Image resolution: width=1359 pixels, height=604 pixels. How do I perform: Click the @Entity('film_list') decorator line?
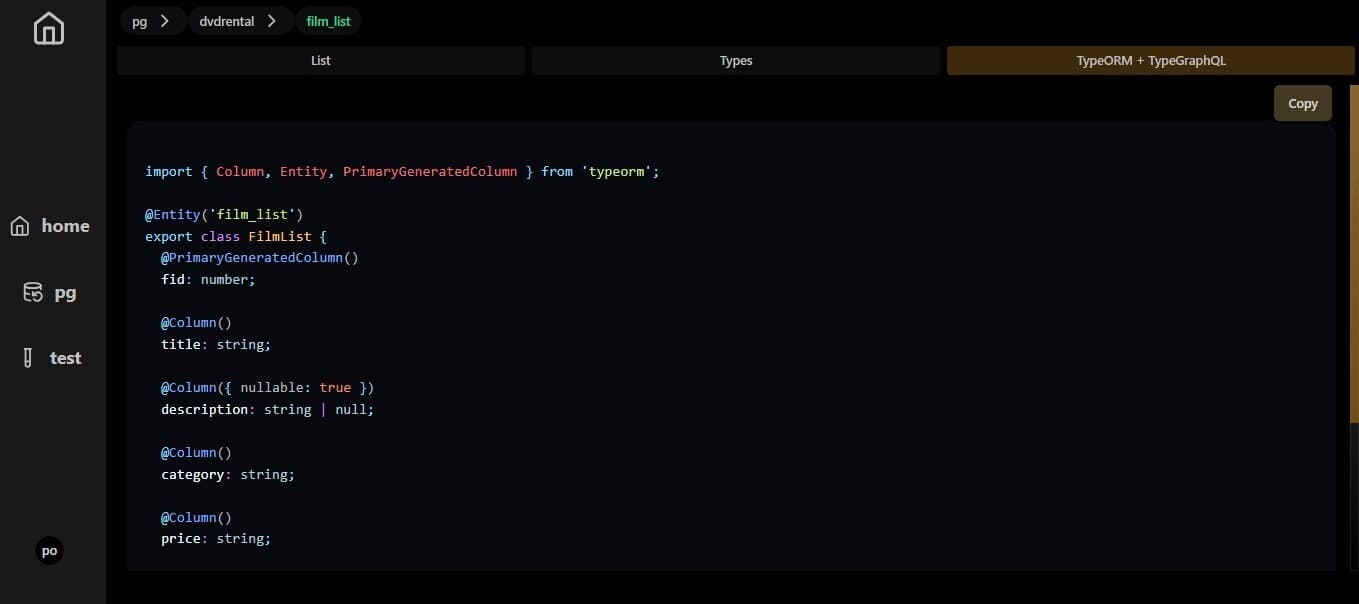(x=224, y=215)
